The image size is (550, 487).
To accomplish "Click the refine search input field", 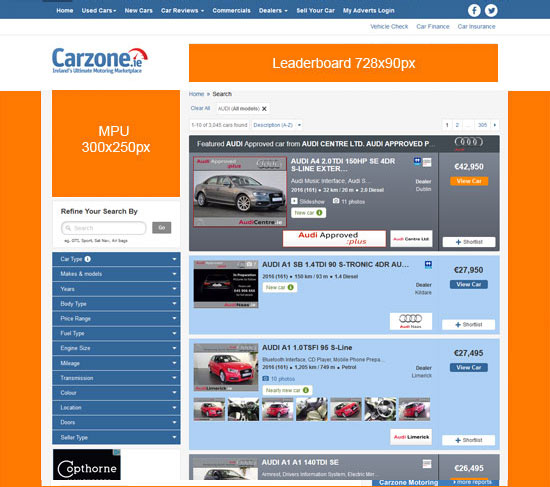I will [x=104, y=228].
